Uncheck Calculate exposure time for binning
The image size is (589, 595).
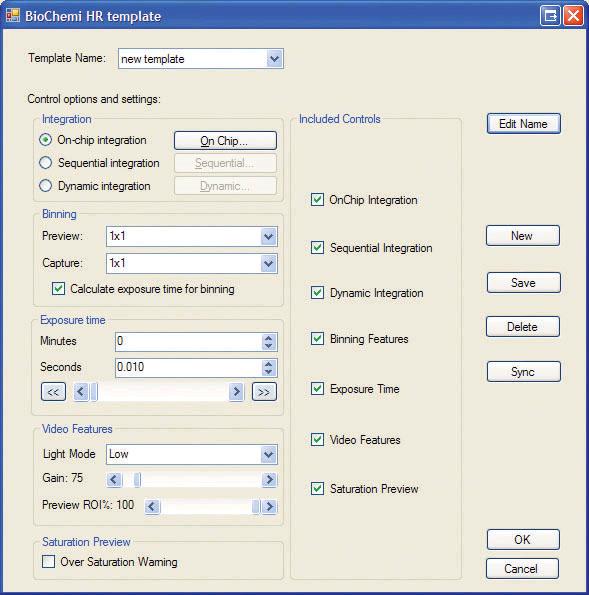point(58,289)
